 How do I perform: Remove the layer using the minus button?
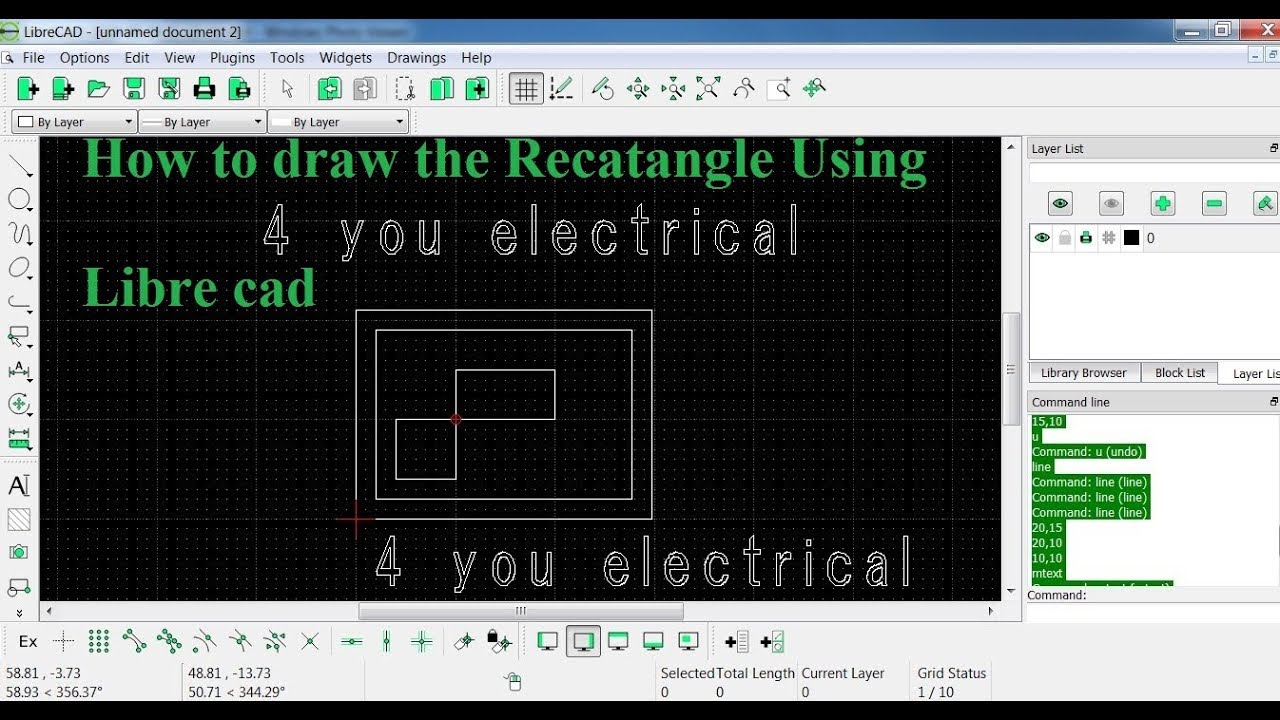[x=1214, y=204]
